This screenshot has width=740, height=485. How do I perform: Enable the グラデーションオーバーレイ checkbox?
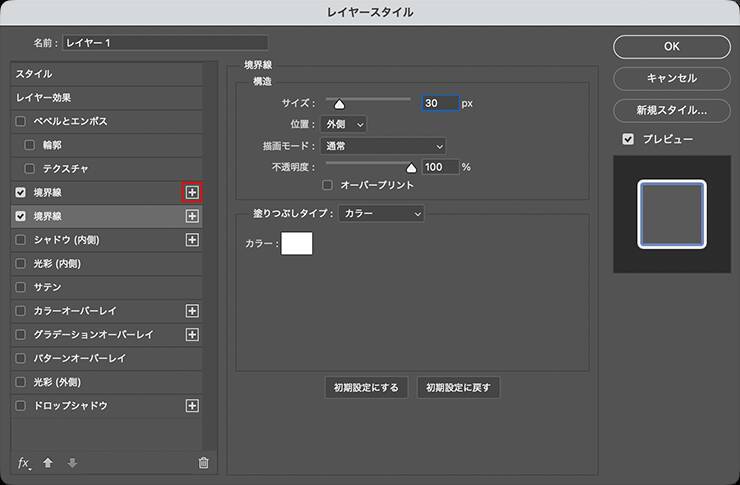20,334
